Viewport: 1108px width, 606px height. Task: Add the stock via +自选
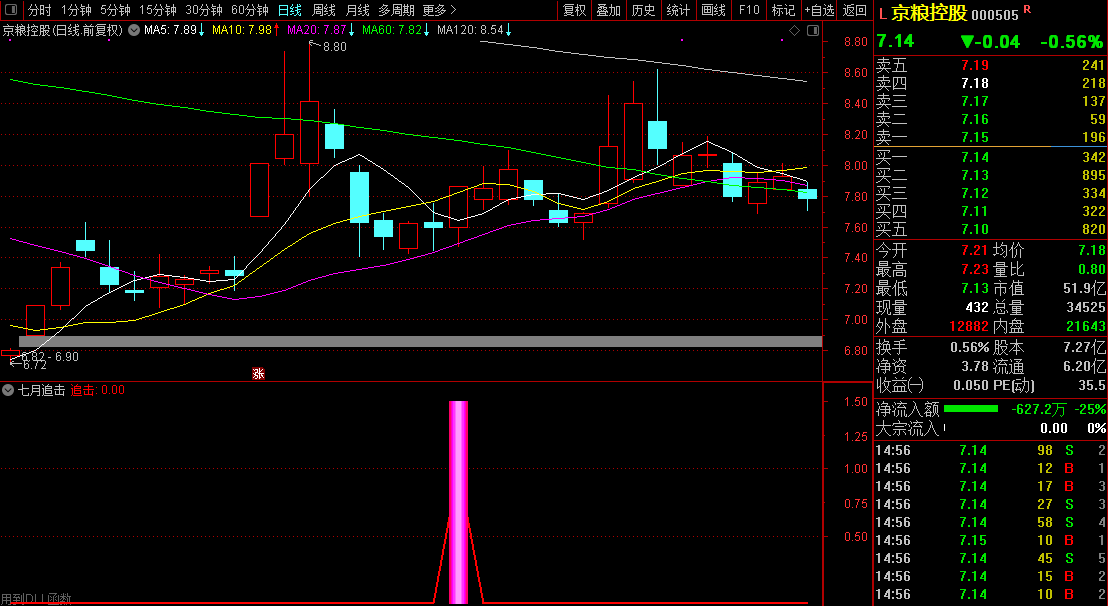click(818, 10)
